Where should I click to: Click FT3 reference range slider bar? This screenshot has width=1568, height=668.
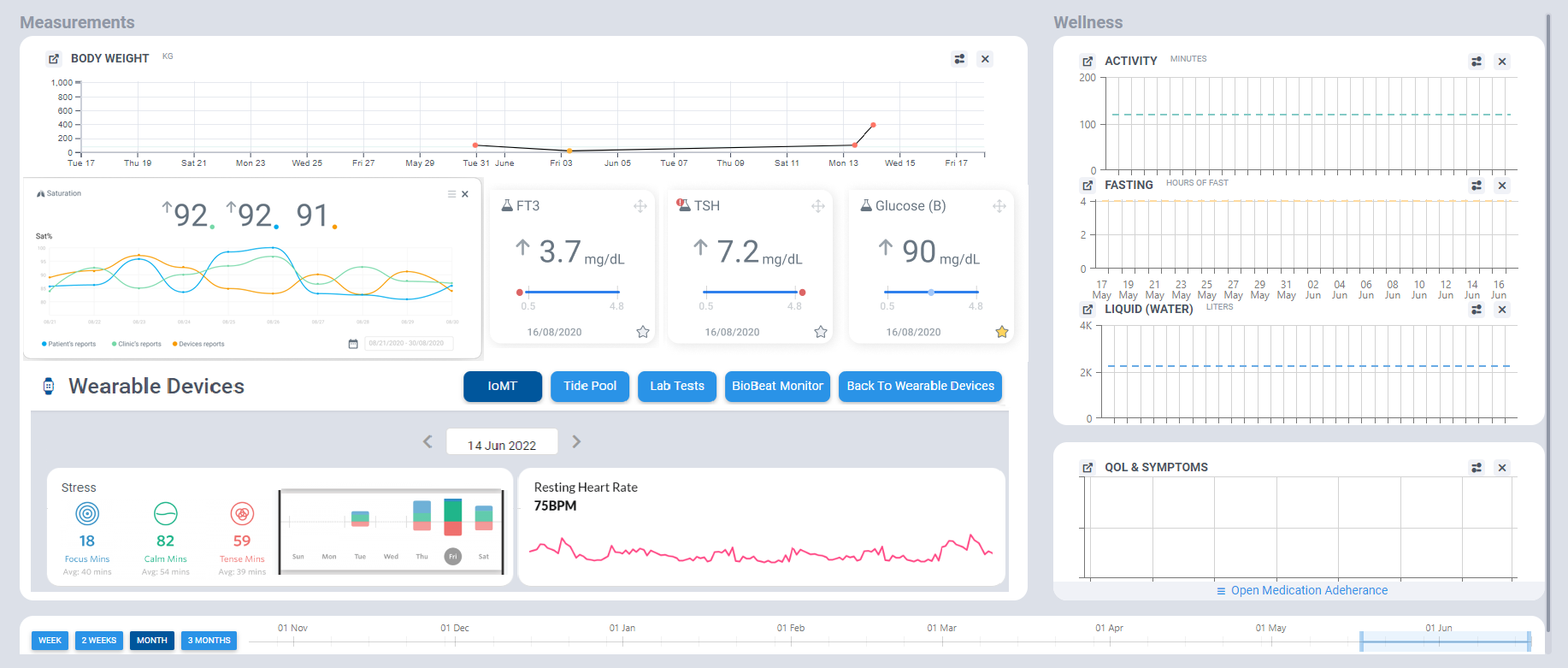click(x=573, y=293)
